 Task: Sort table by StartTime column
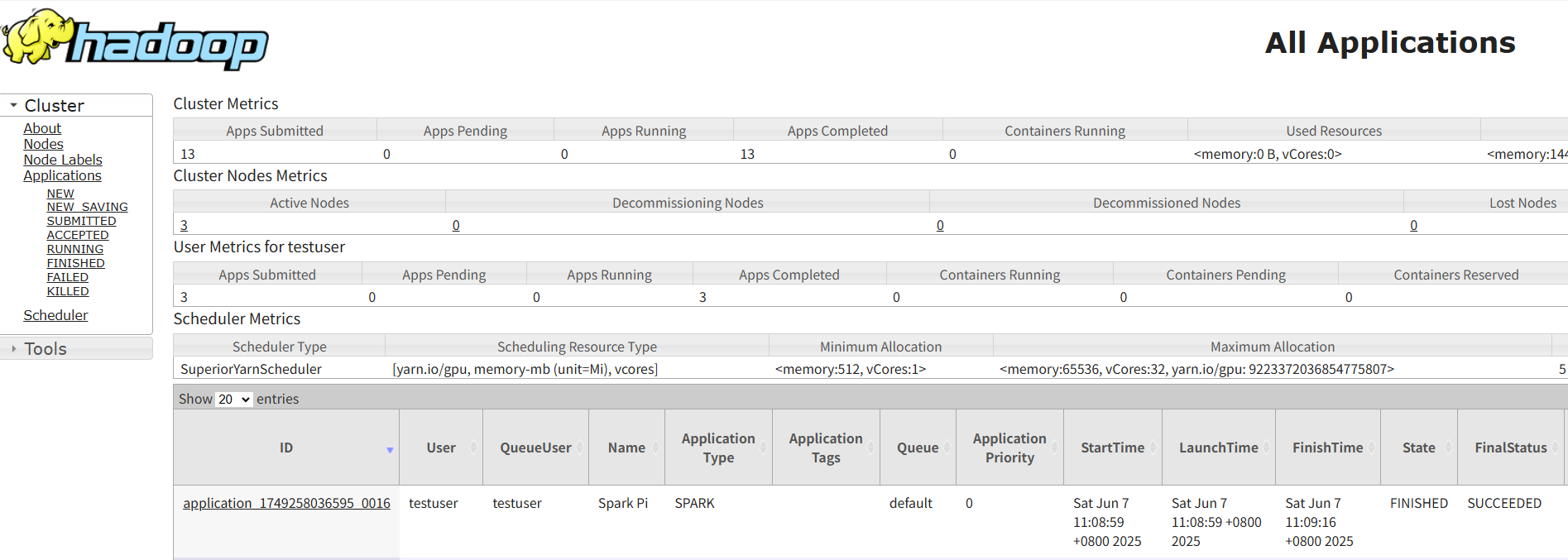(x=1113, y=448)
